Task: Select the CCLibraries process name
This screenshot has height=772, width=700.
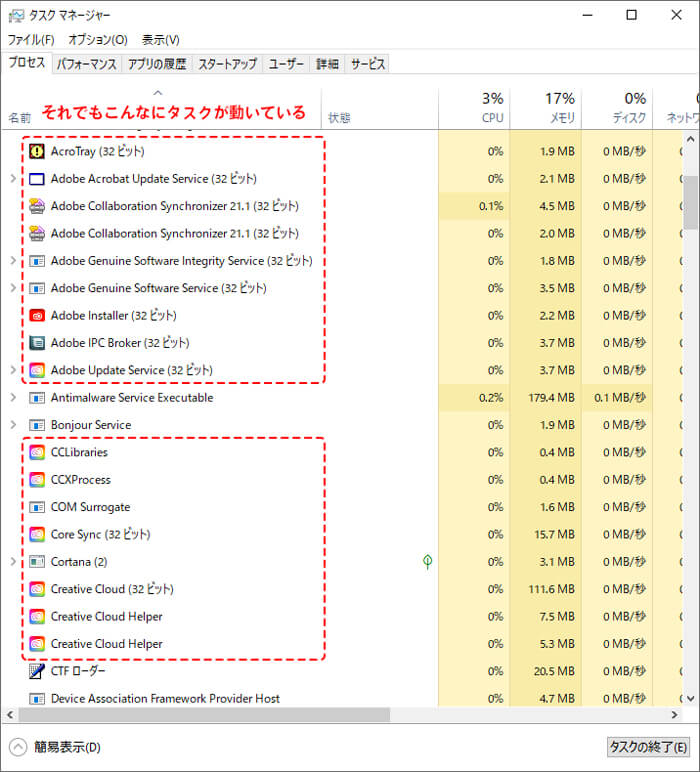Action: (79, 452)
